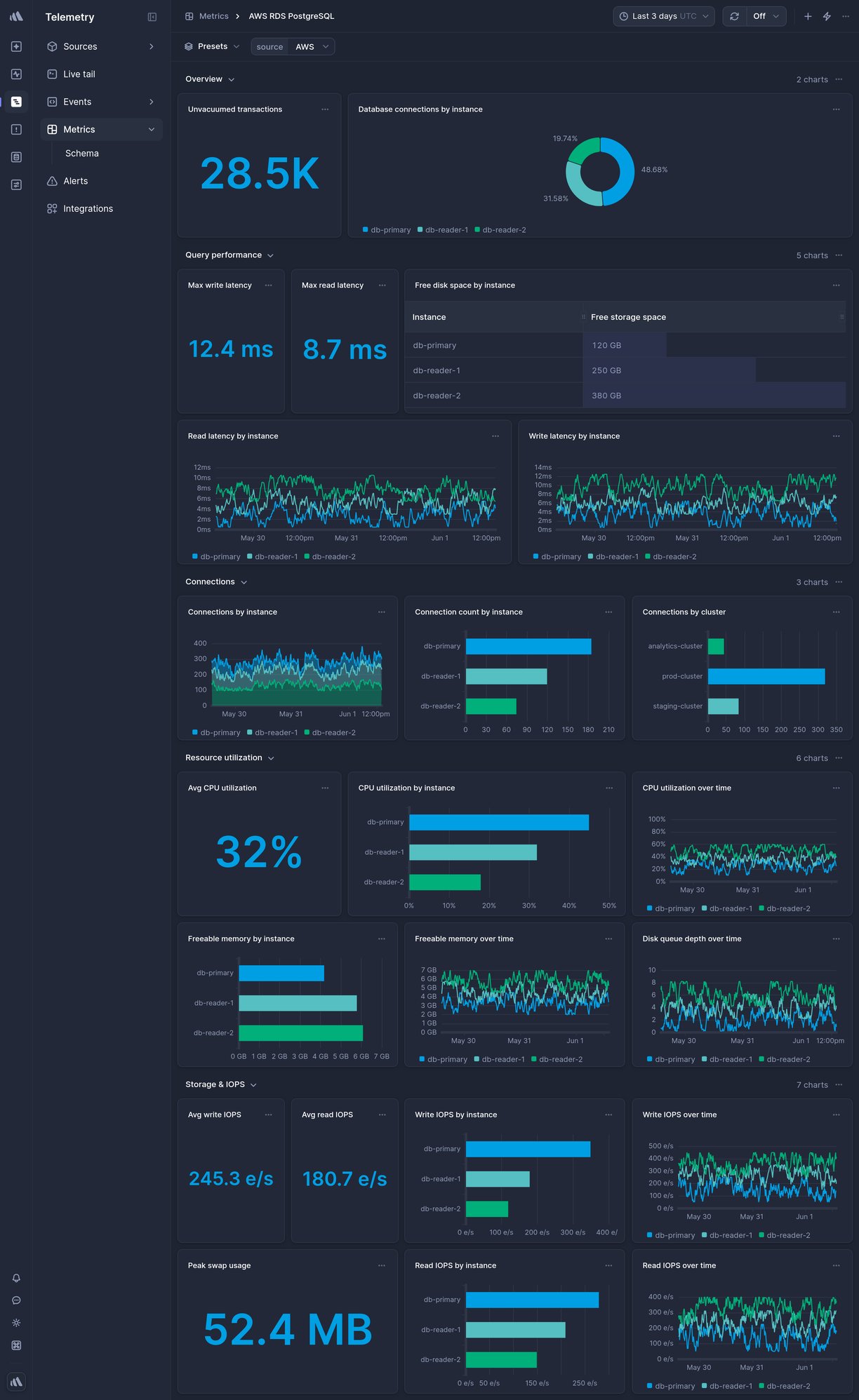Toggle db-reader-2 in Connections by instance legend
859x1400 pixels.
click(x=330, y=733)
